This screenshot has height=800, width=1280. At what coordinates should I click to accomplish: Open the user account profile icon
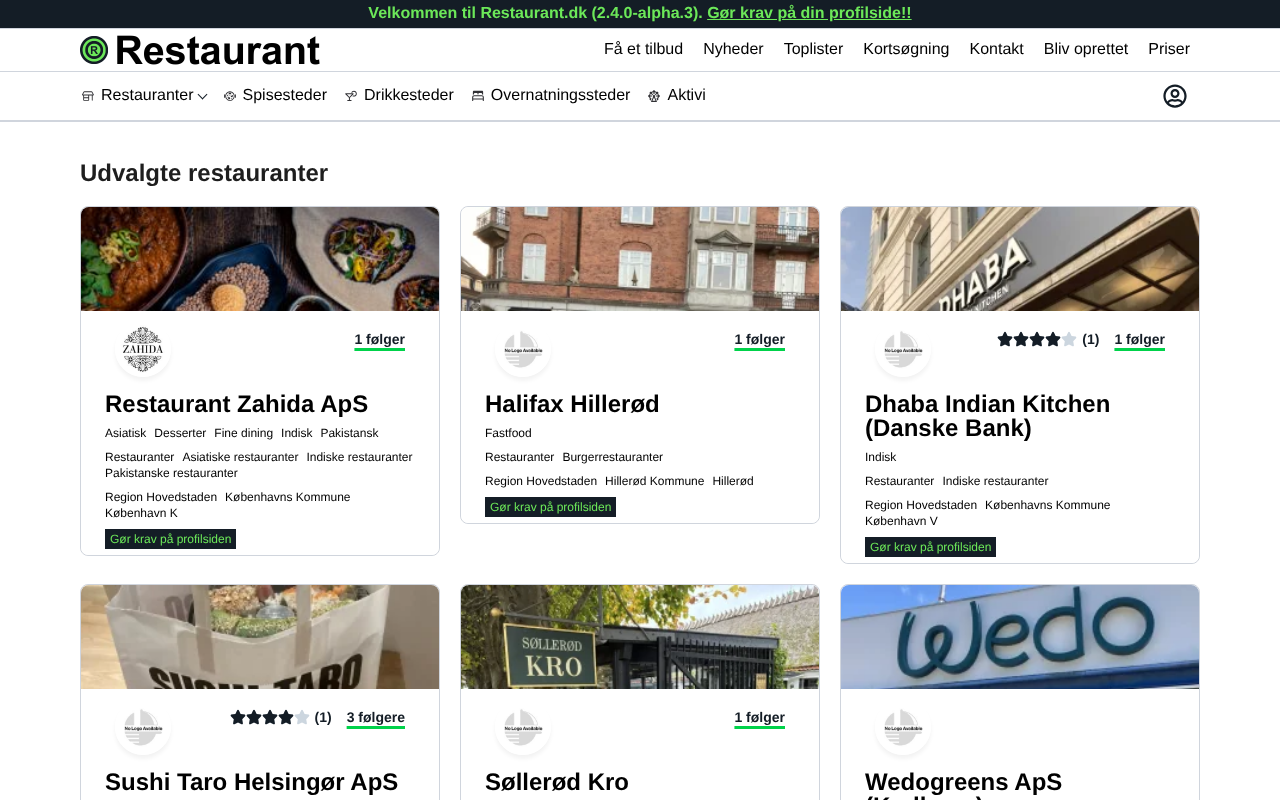(1175, 96)
